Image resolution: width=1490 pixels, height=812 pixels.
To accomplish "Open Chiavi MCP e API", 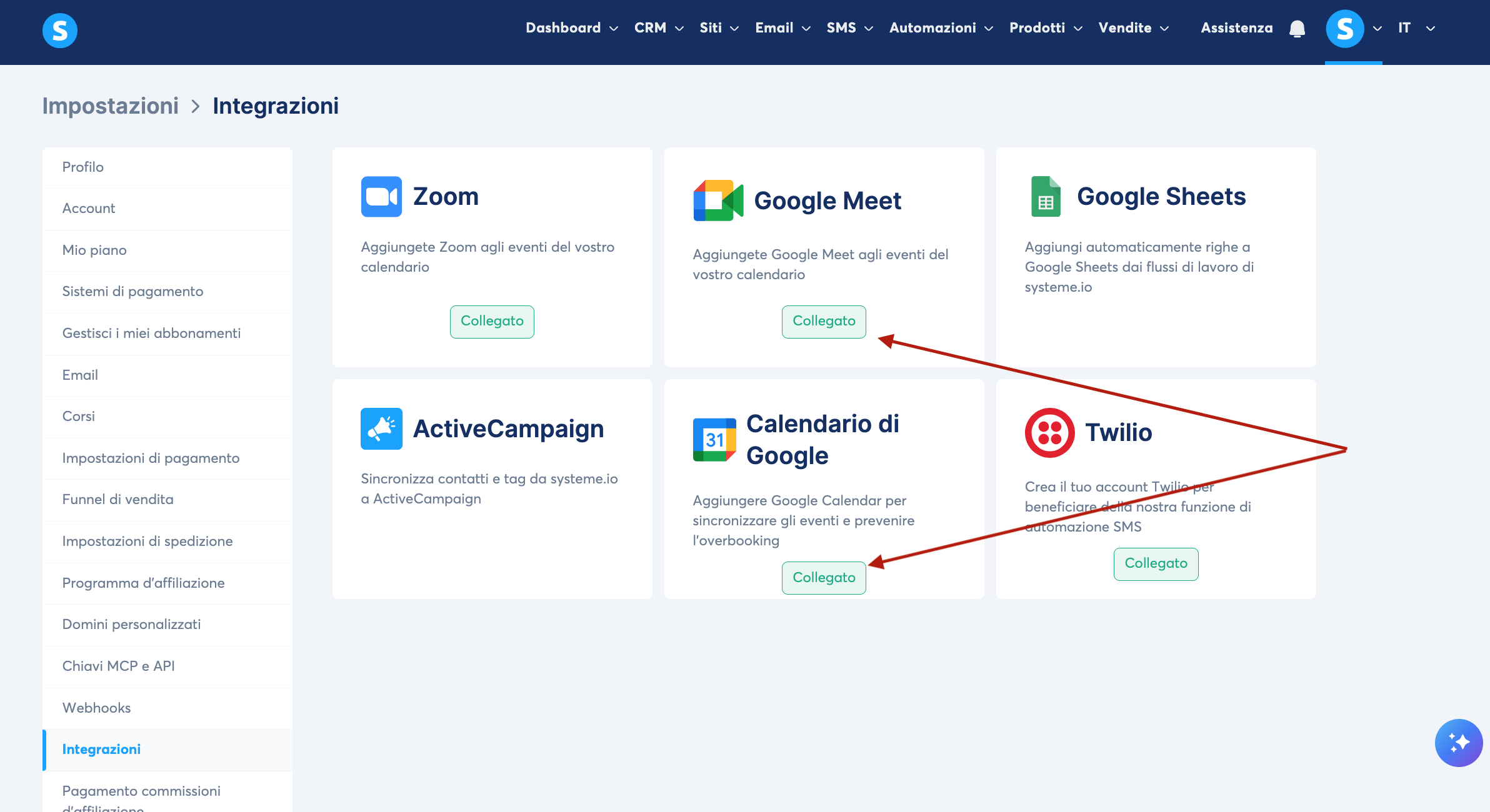I will (x=167, y=666).
